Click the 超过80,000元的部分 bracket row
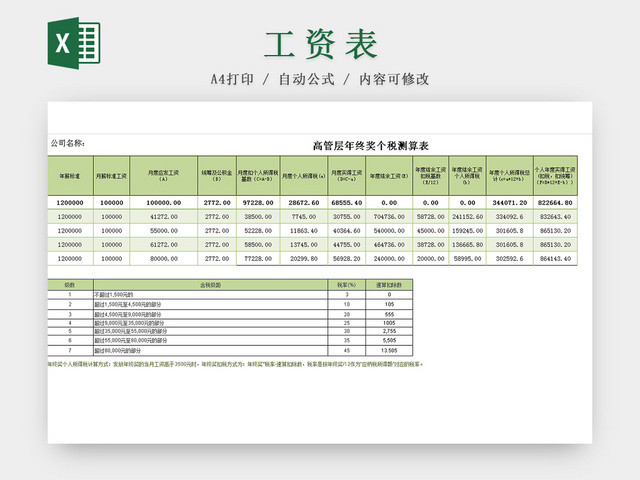 pyautogui.click(x=230, y=351)
